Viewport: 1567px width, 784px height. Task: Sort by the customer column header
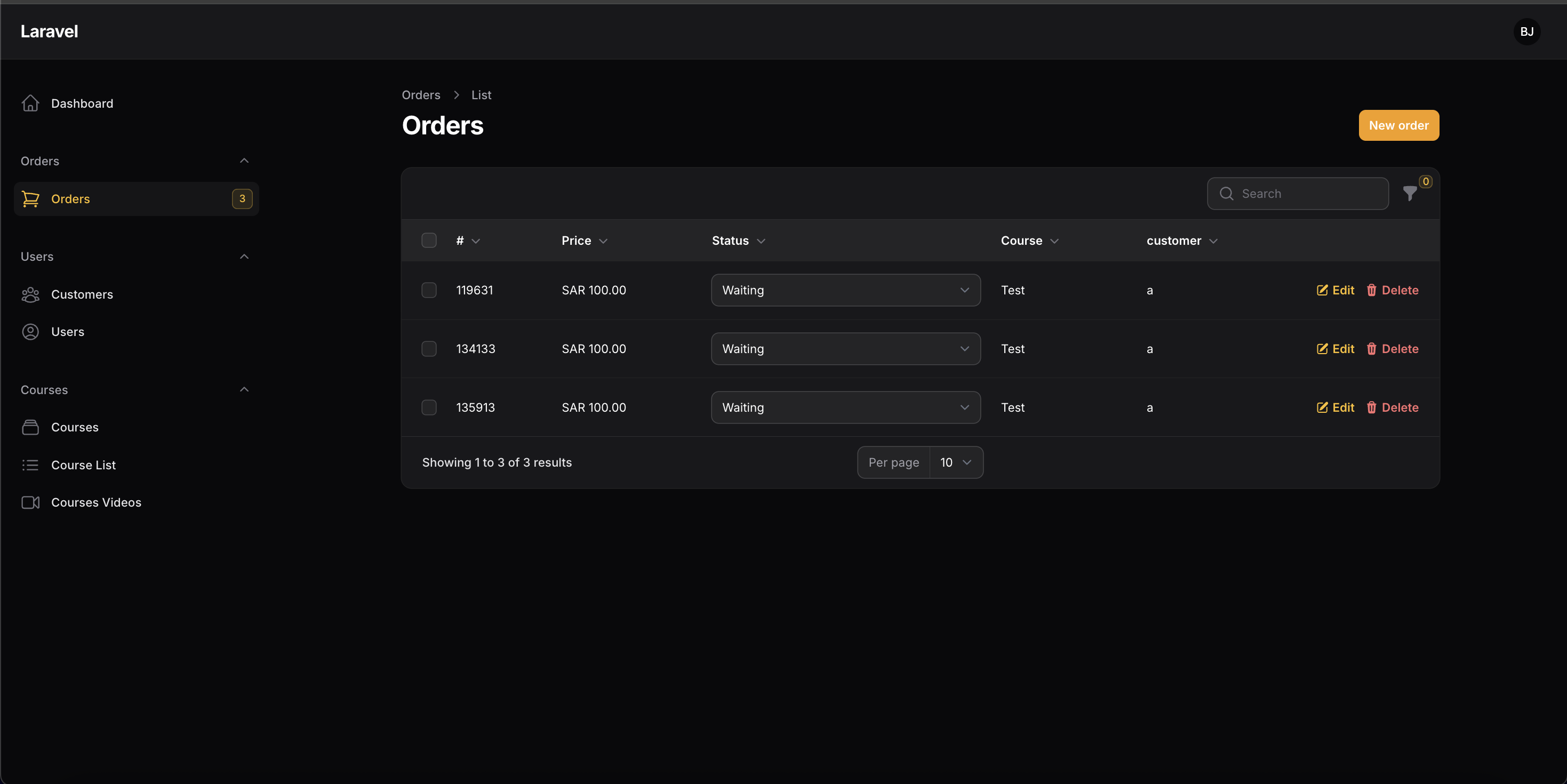(x=1182, y=241)
